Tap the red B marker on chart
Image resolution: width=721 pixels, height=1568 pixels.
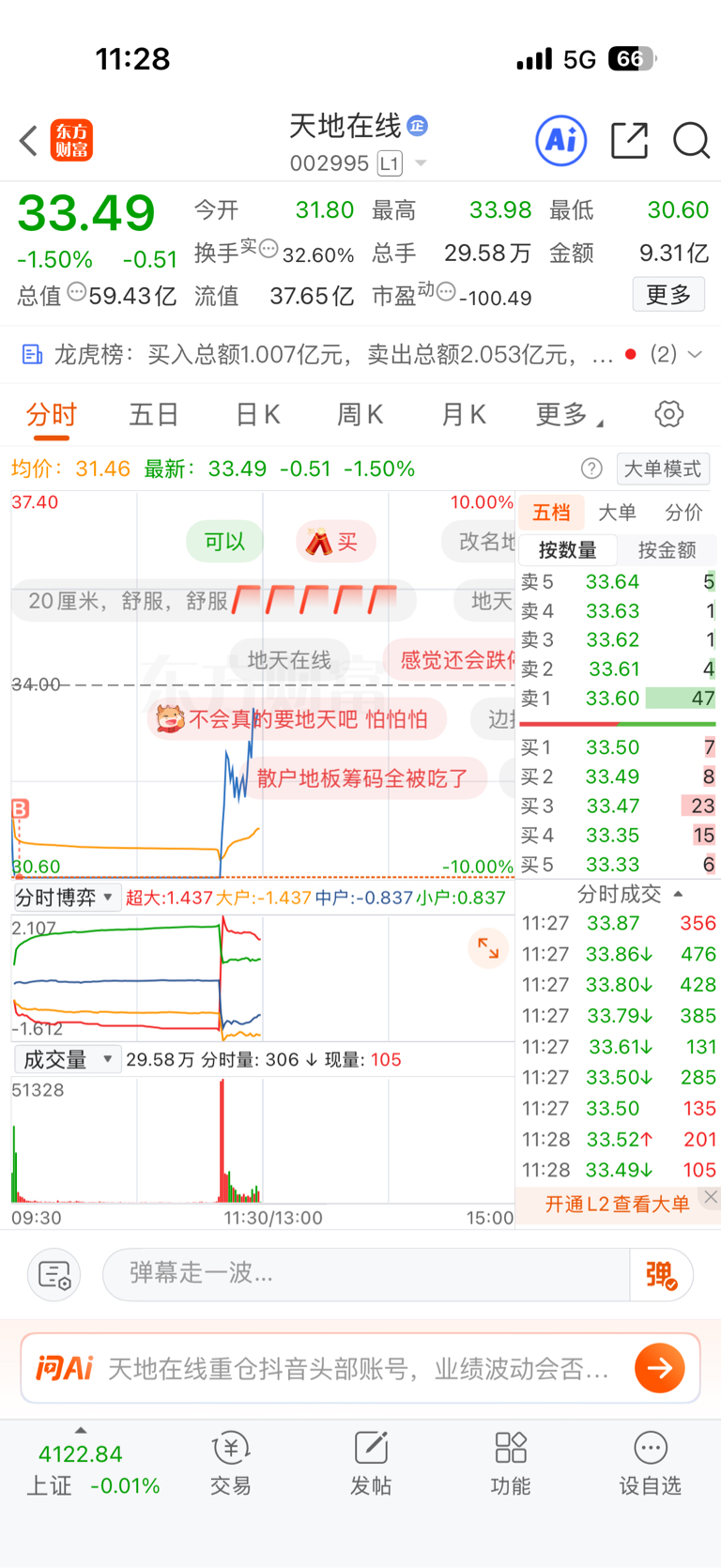click(x=20, y=808)
